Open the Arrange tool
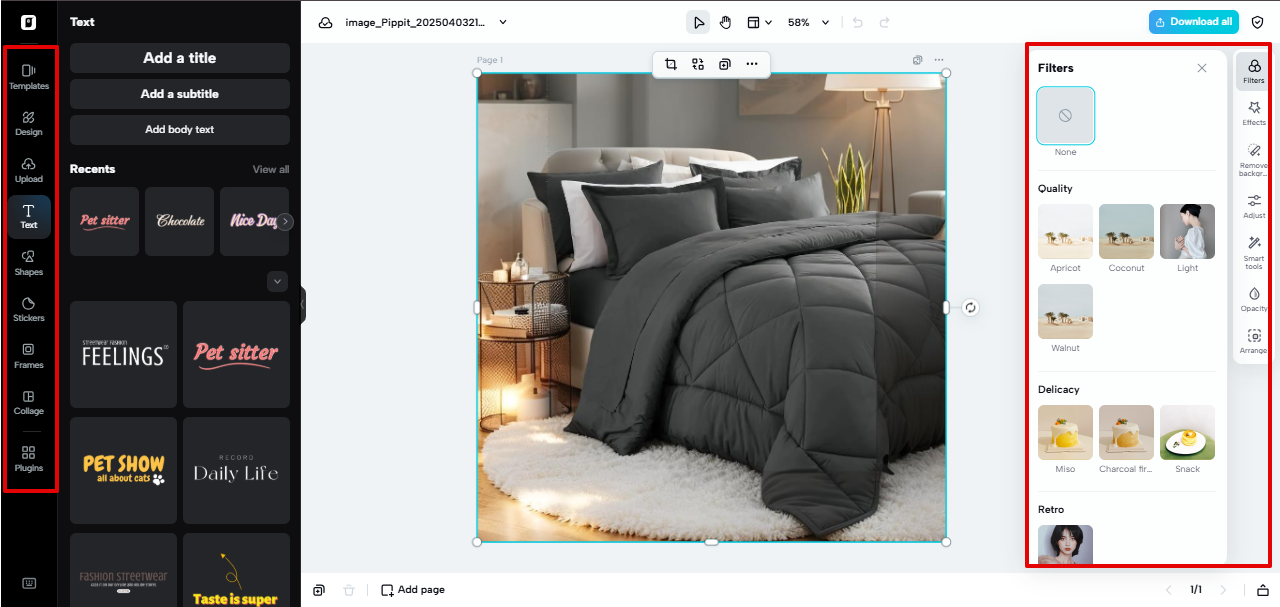The height and width of the screenshot is (607, 1280). 1254,341
